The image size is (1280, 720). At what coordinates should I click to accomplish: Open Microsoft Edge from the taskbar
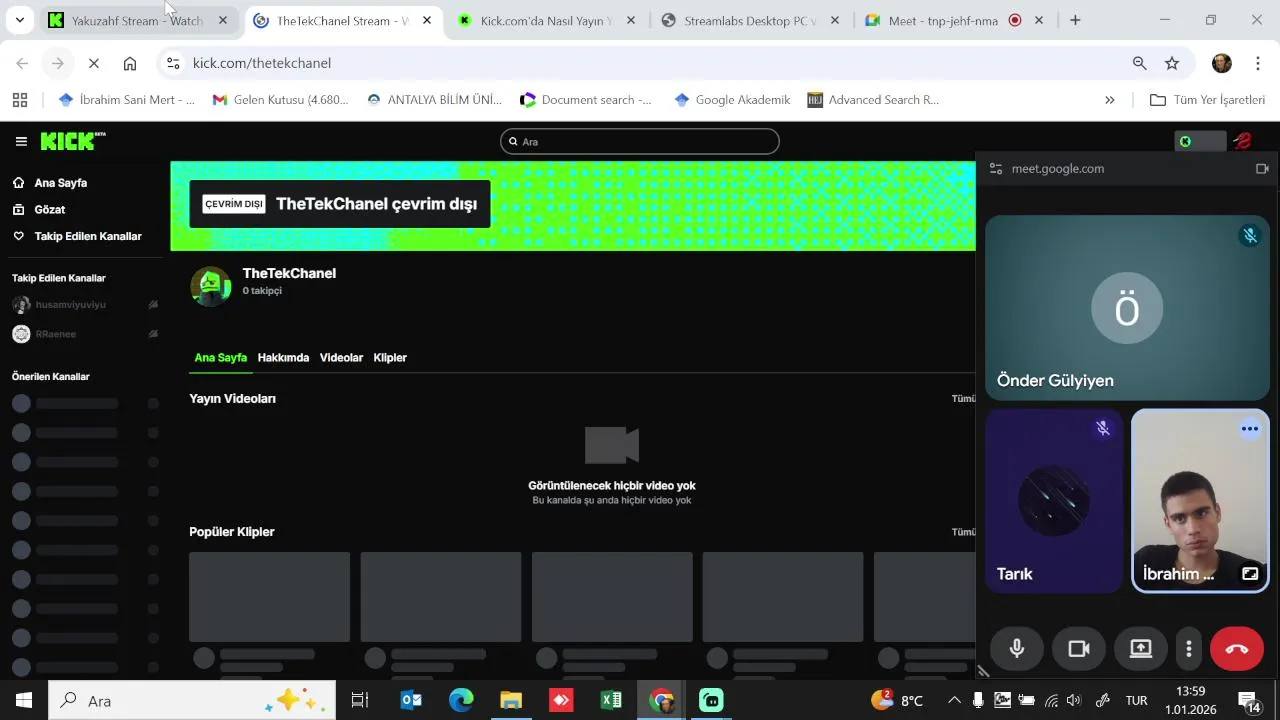click(x=461, y=701)
